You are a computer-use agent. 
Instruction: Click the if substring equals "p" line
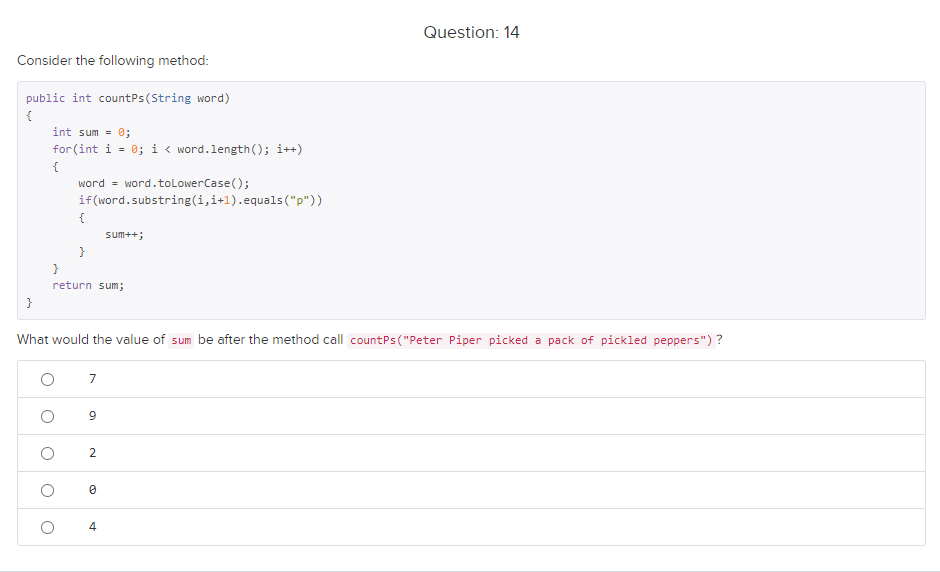(200, 200)
